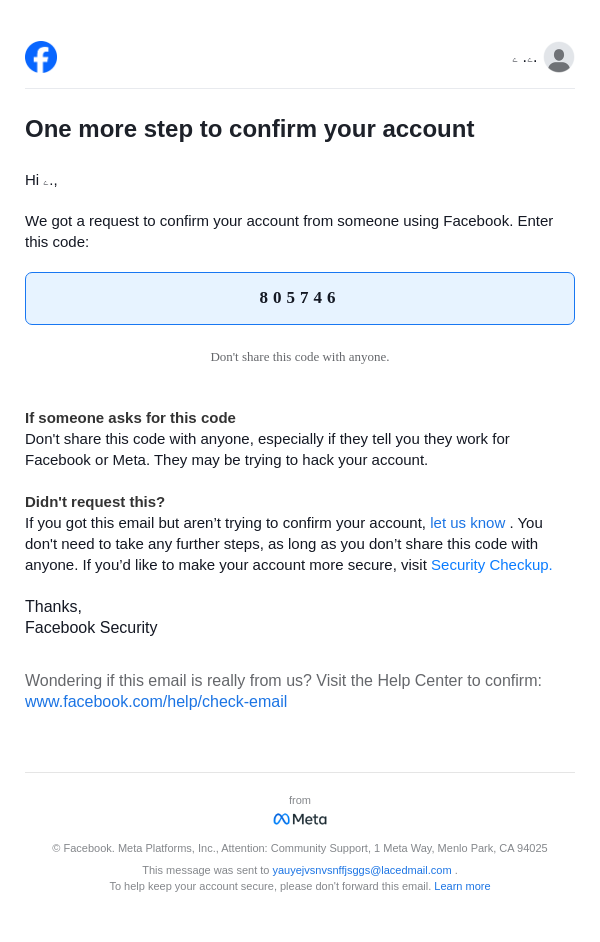Click "If someone asks for this code" heading
The width and height of the screenshot is (600, 942).
click(130, 417)
